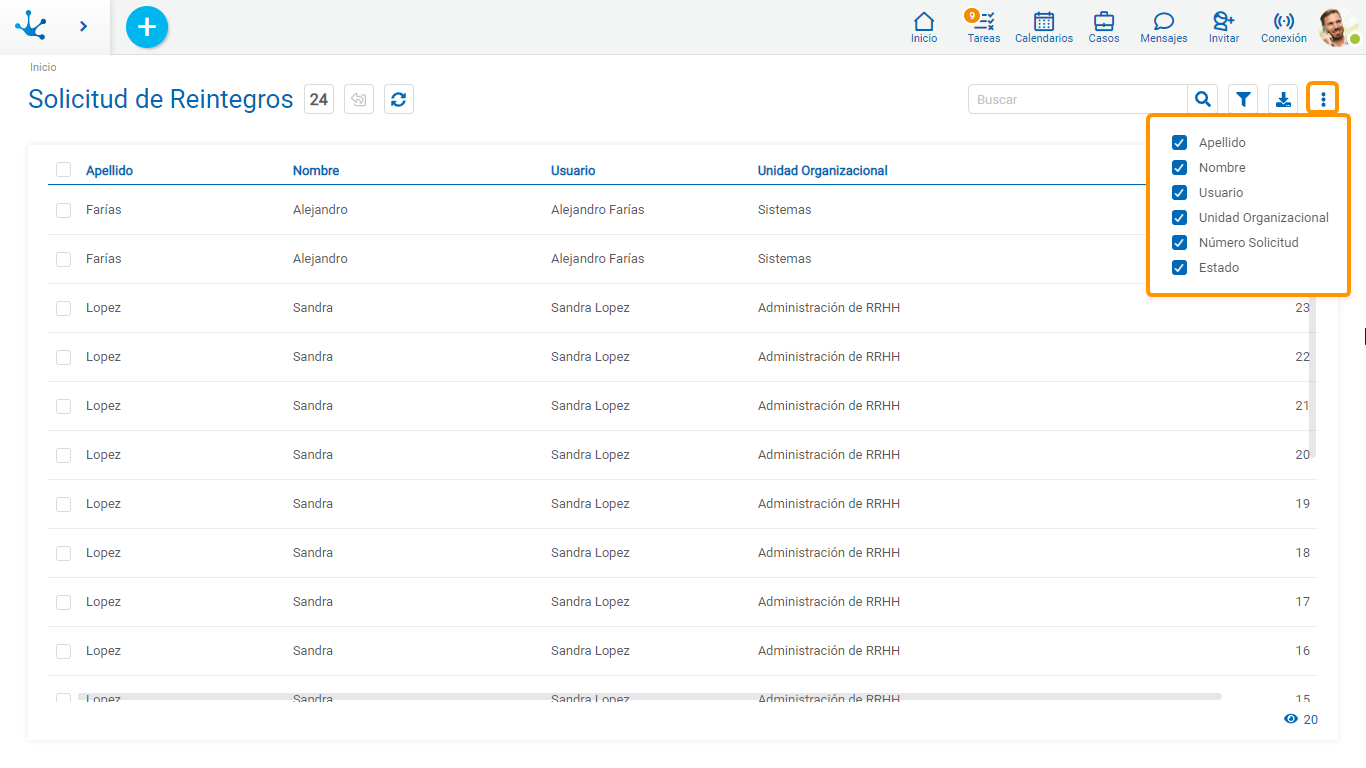Screen dimensions: 1366x768
Task: Click the vertical scrollbar of grid
Action: 1313,375
